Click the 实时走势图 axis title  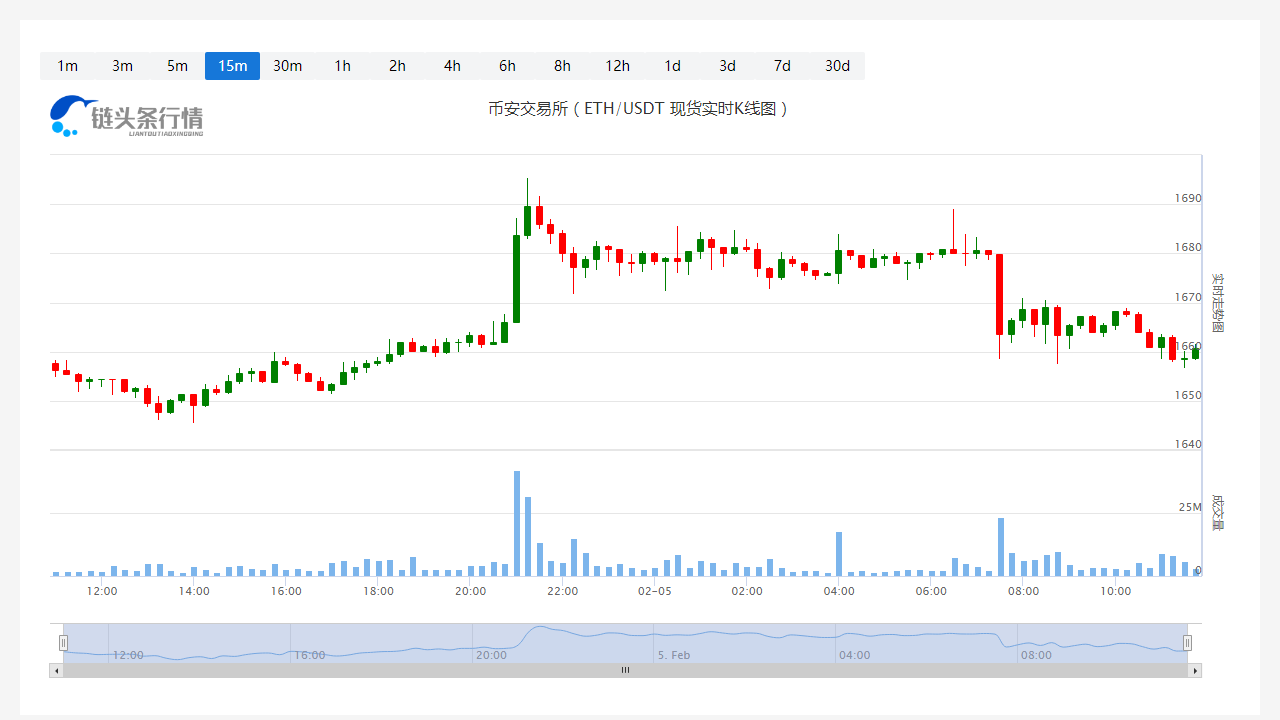[1217, 302]
